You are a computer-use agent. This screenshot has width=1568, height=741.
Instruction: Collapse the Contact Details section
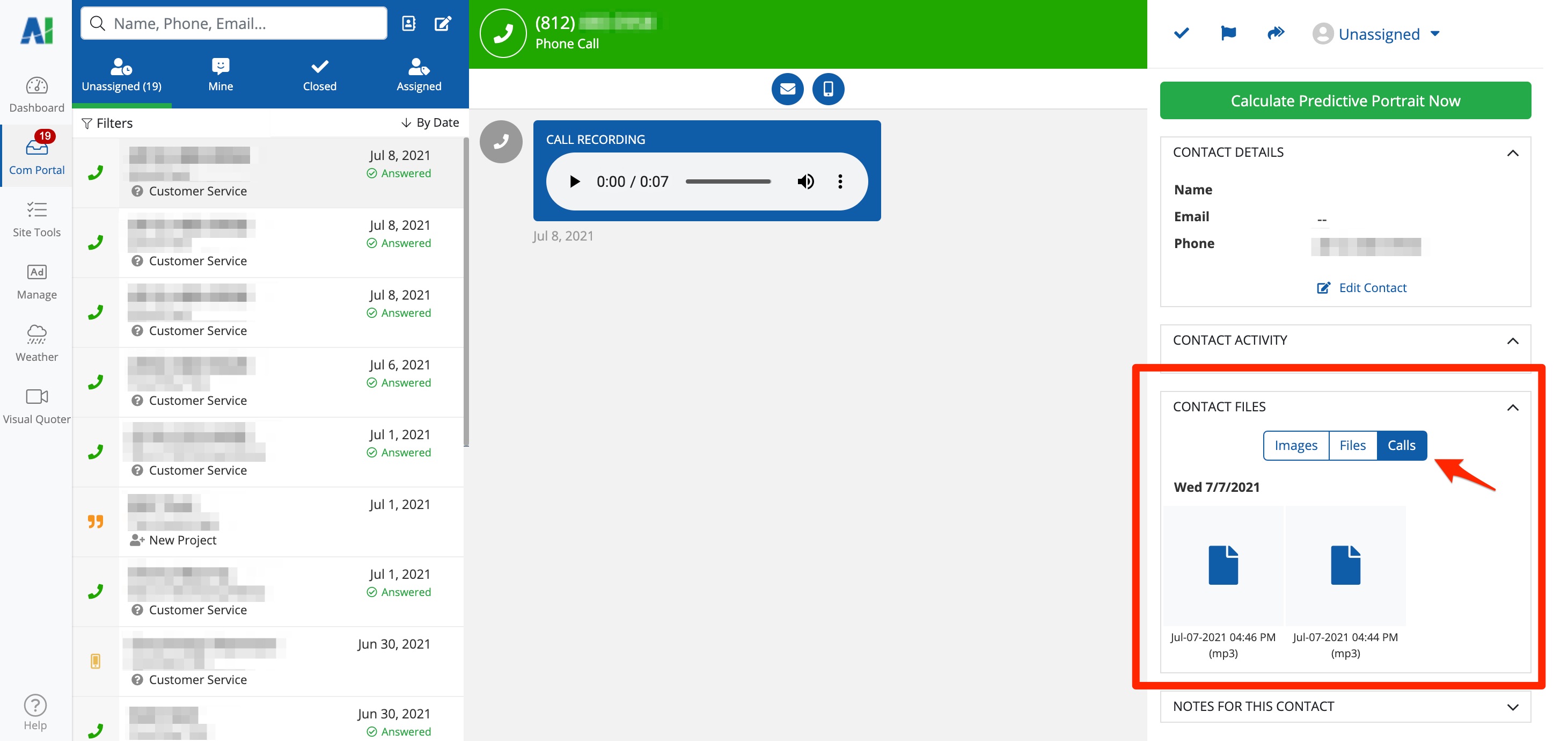pyautogui.click(x=1512, y=152)
